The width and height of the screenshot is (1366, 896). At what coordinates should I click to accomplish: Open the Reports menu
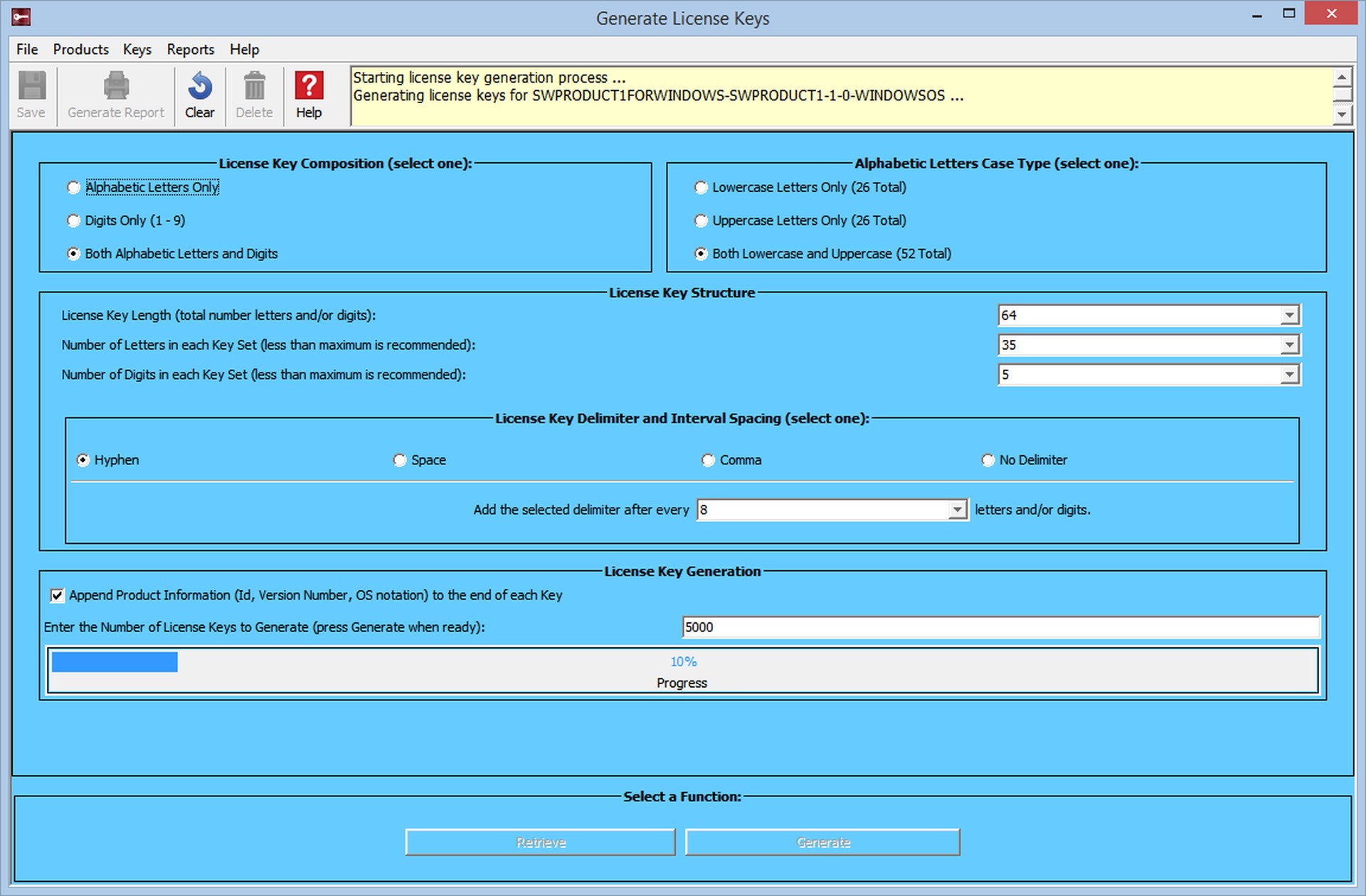(x=191, y=49)
